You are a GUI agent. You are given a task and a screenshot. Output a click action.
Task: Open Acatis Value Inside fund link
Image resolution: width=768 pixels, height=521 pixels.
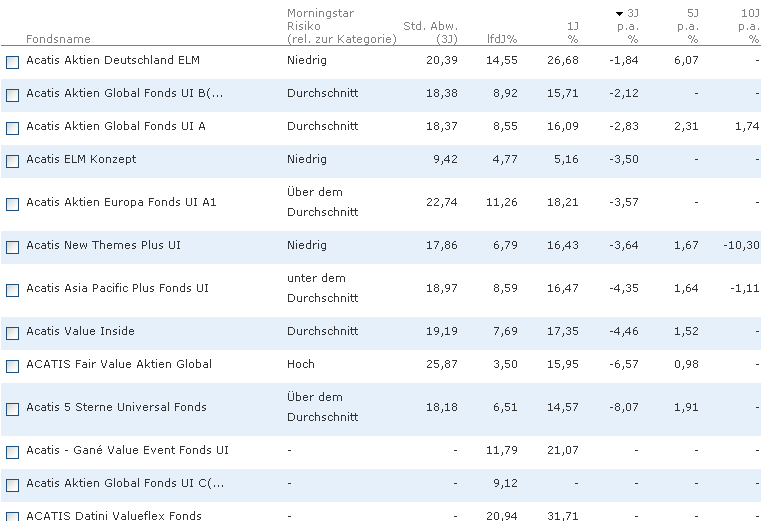tap(80, 332)
